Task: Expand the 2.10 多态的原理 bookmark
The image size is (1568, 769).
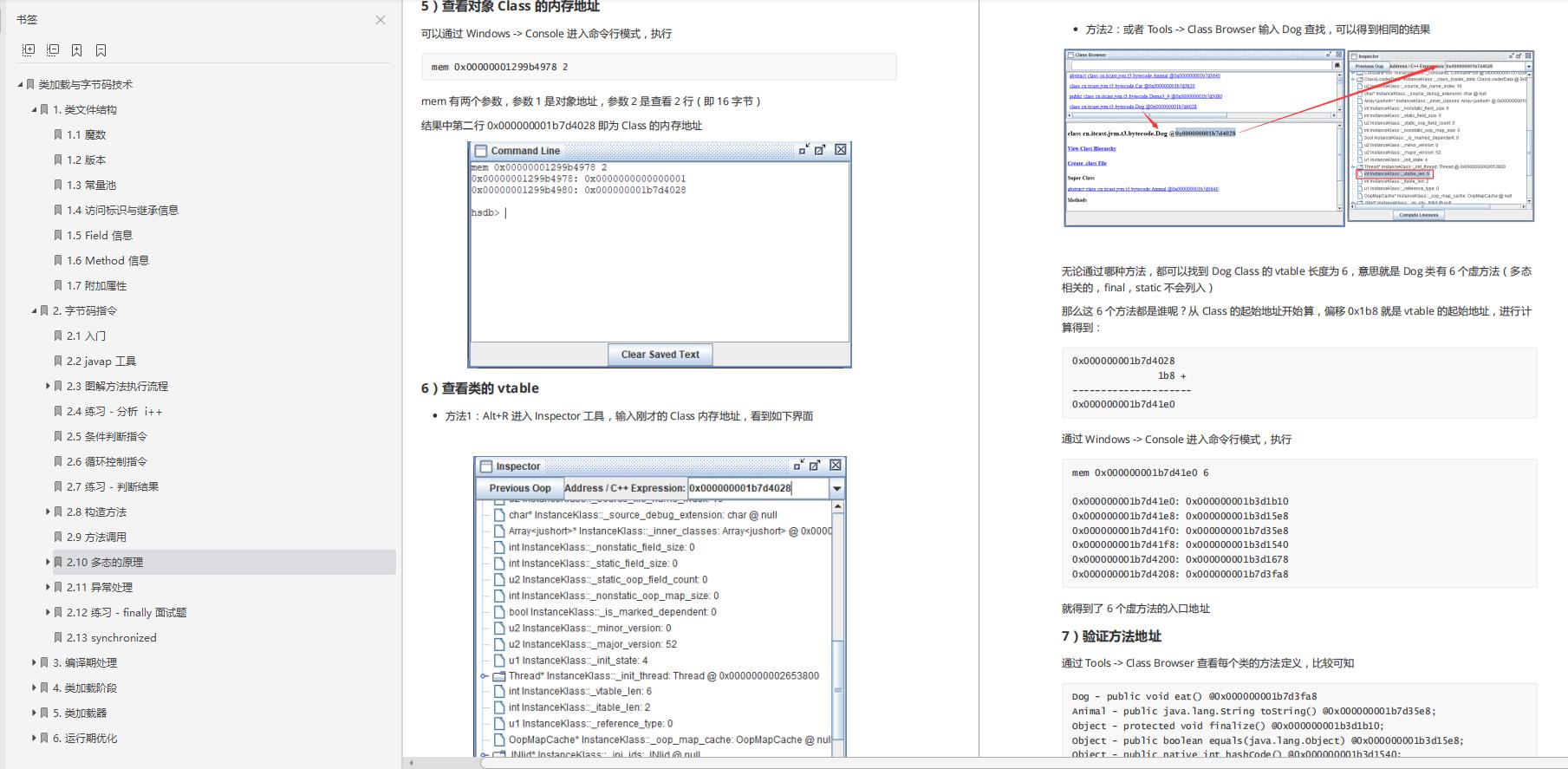Action: click(x=49, y=563)
